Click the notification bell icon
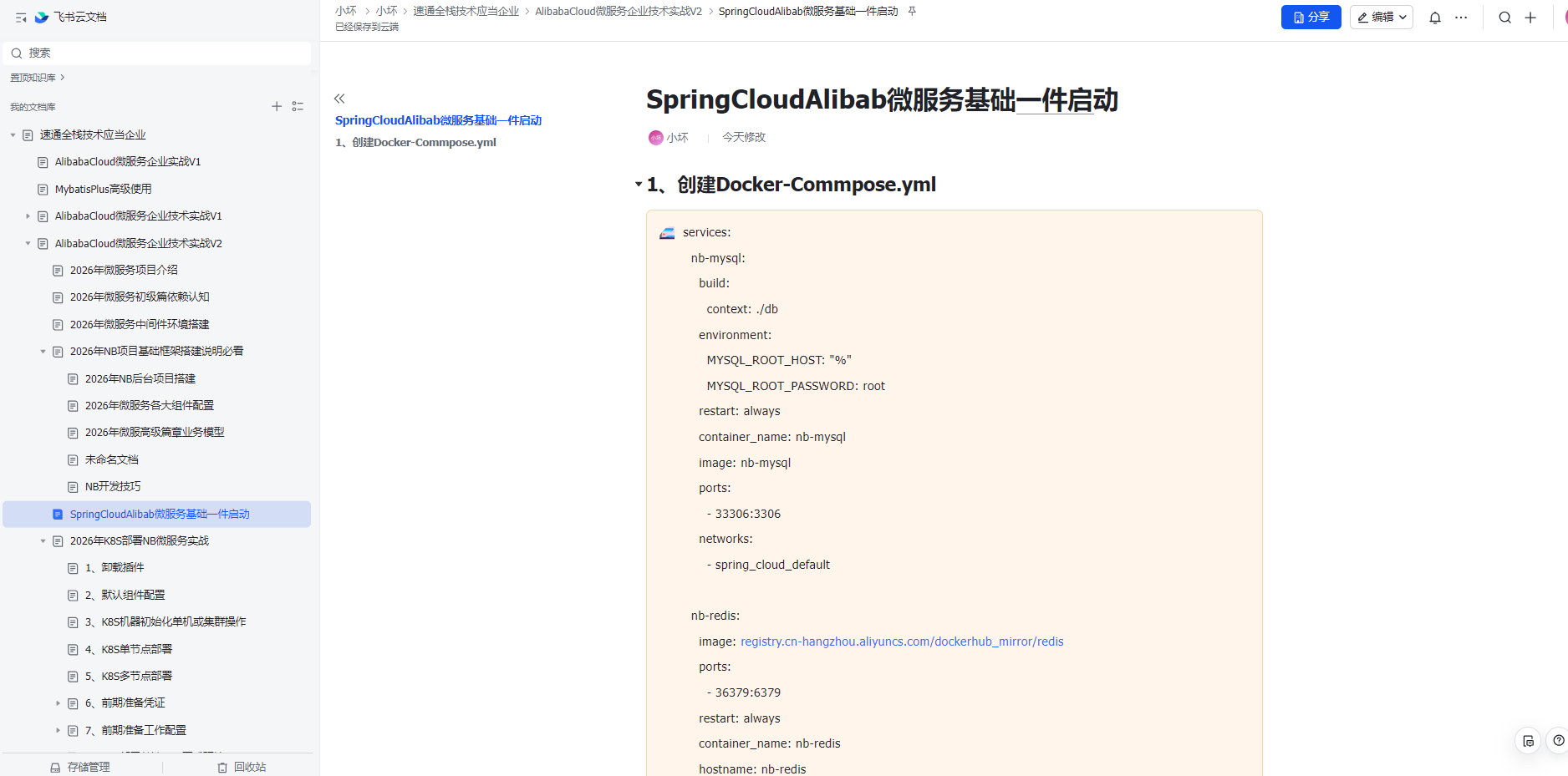Screen dimensions: 1568x776 (x=1434, y=18)
